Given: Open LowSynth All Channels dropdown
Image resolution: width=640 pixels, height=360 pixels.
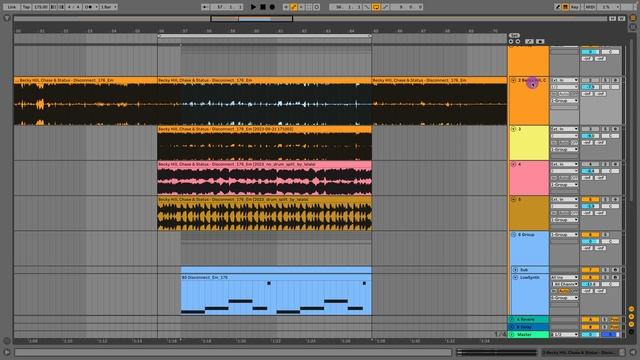Looking at the screenshot, I should [x=564, y=284].
